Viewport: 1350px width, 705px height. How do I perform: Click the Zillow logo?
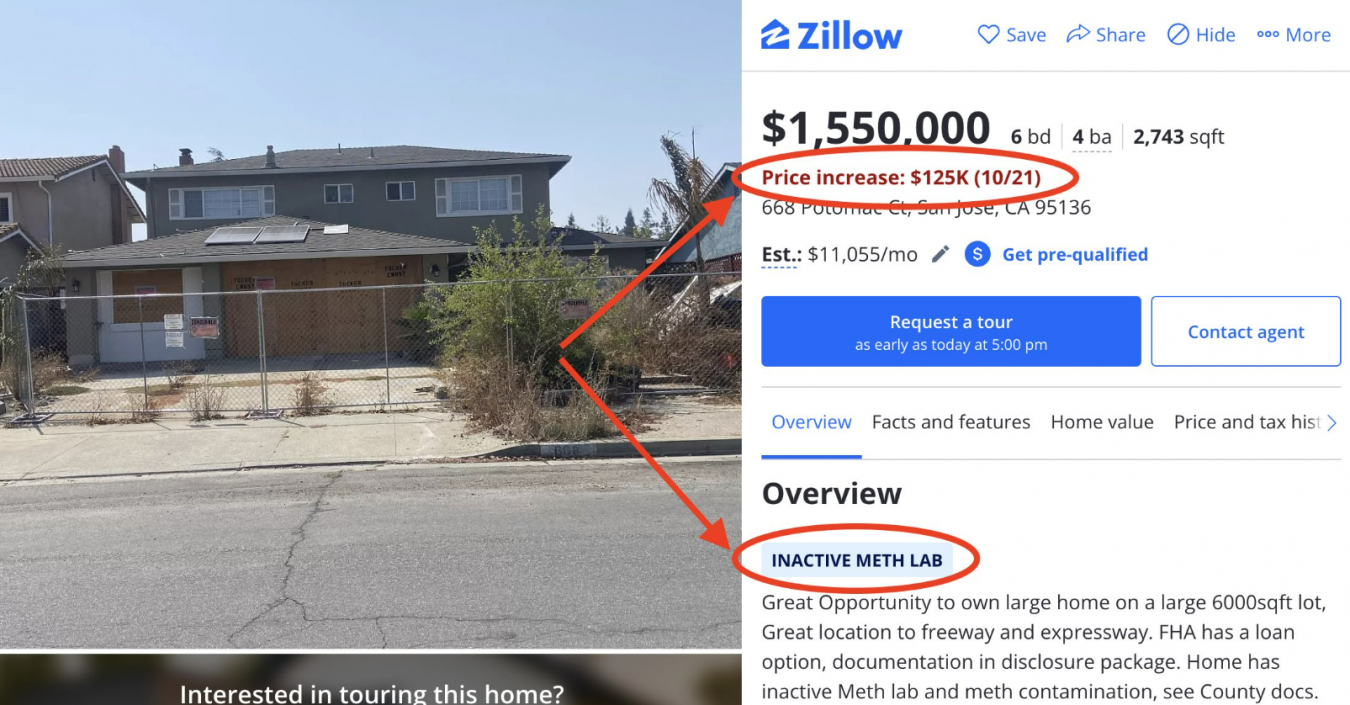pyautogui.click(x=831, y=35)
